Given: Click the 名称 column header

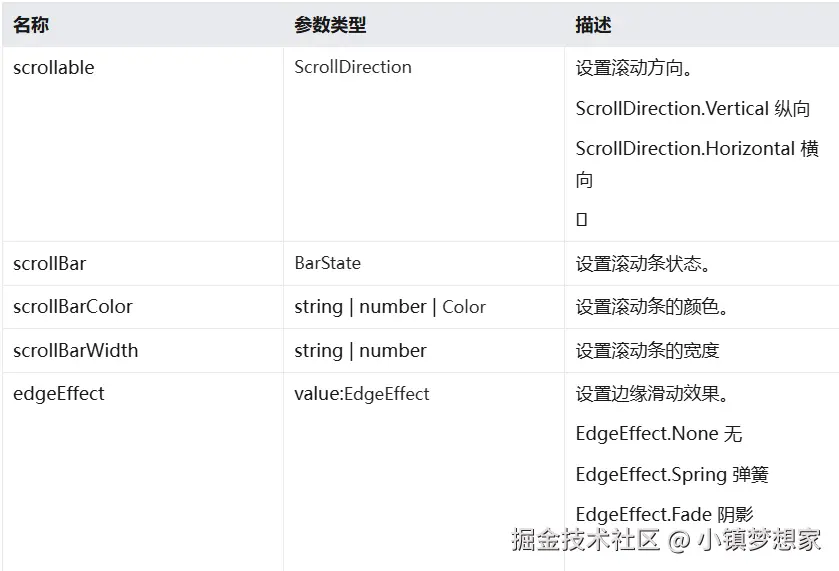Looking at the screenshot, I should 31,25.
